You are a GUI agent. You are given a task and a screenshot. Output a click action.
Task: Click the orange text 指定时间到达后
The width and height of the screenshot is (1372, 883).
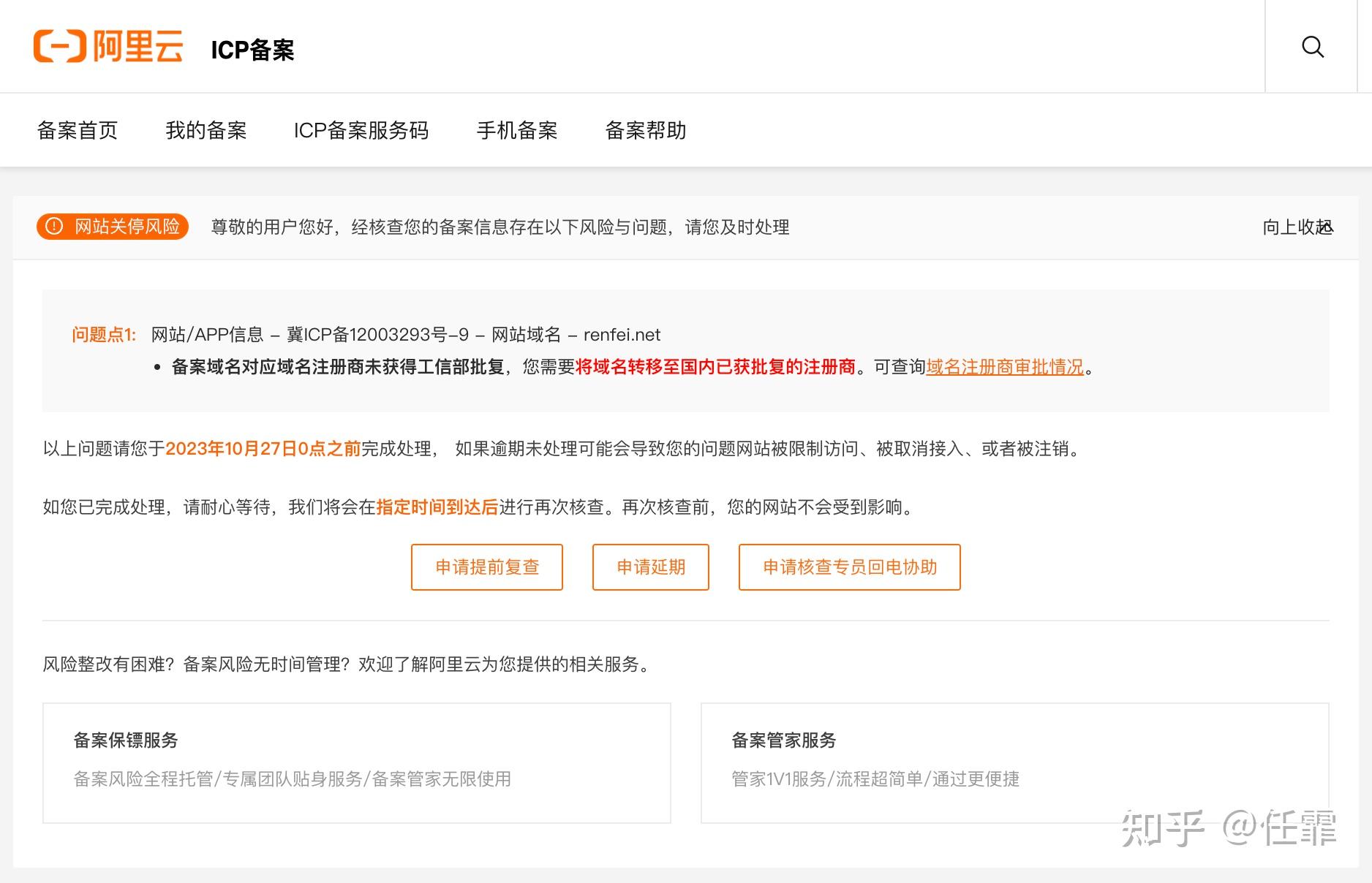[x=437, y=507]
